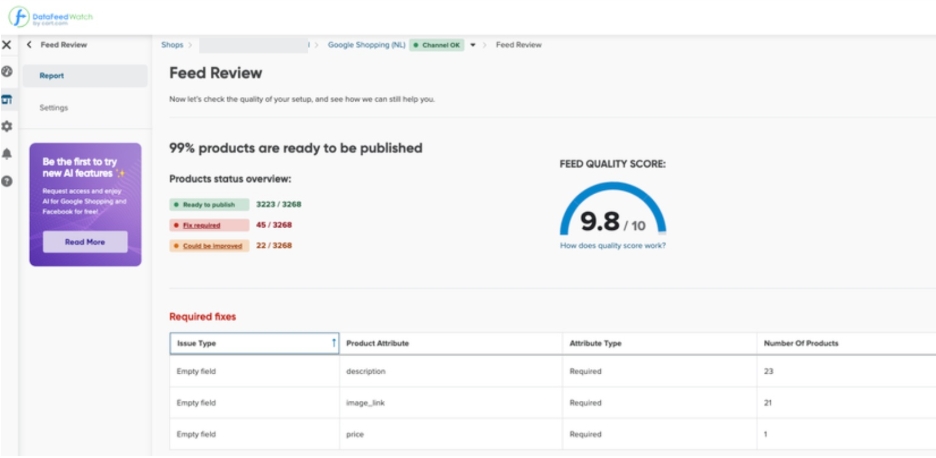Open the dashboard gauge icon in sidebar

click(x=7, y=72)
